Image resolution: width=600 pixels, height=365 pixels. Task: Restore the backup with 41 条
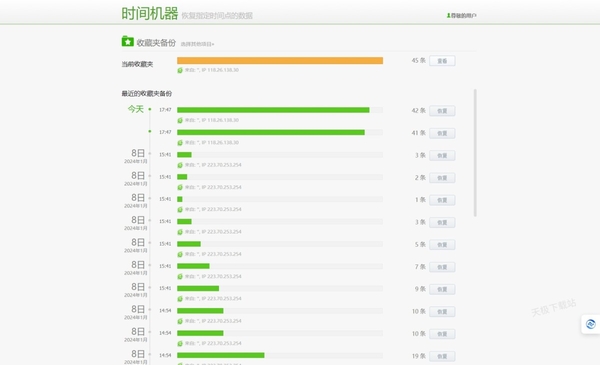442,133
